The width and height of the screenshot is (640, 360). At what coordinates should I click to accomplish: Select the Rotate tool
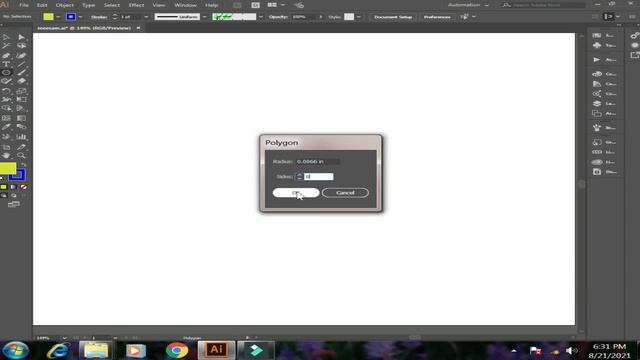[x=6, y=91]
